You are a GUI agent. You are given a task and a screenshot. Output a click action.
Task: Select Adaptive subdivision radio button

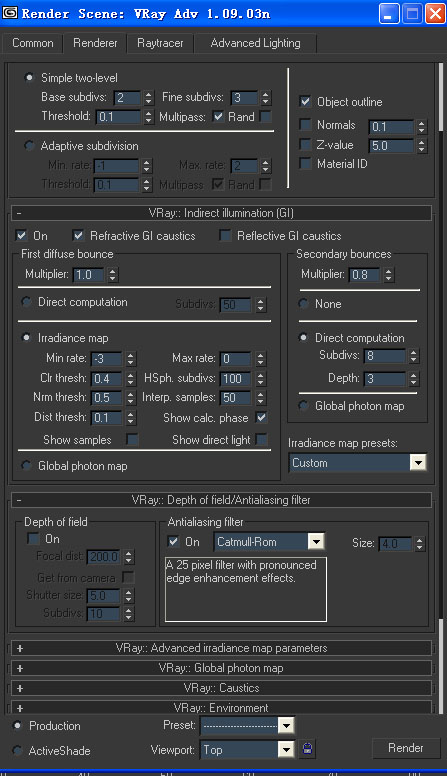(29, 146)
